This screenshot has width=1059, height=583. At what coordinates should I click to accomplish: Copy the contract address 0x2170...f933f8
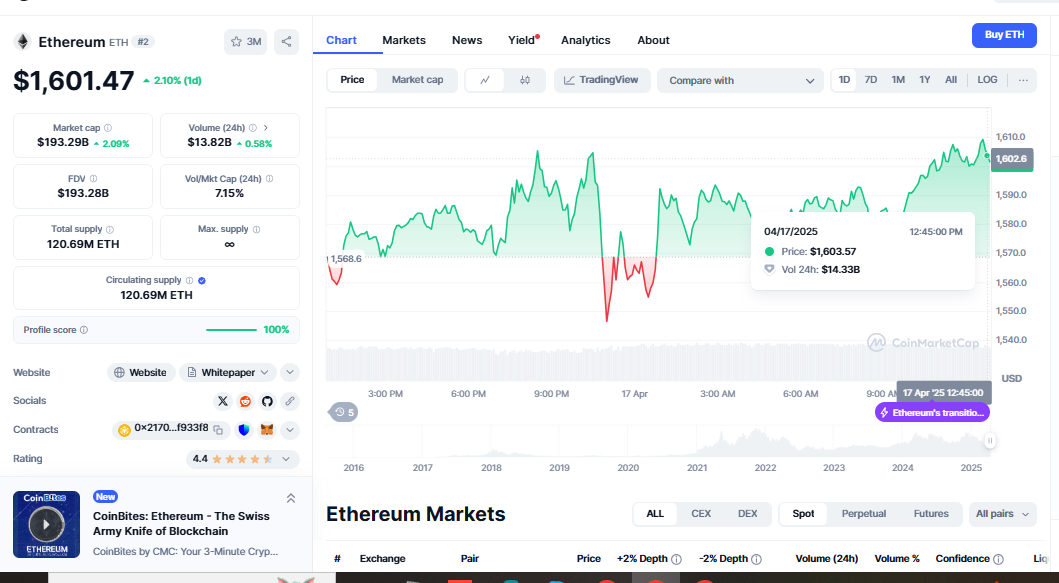pos(218,430)
